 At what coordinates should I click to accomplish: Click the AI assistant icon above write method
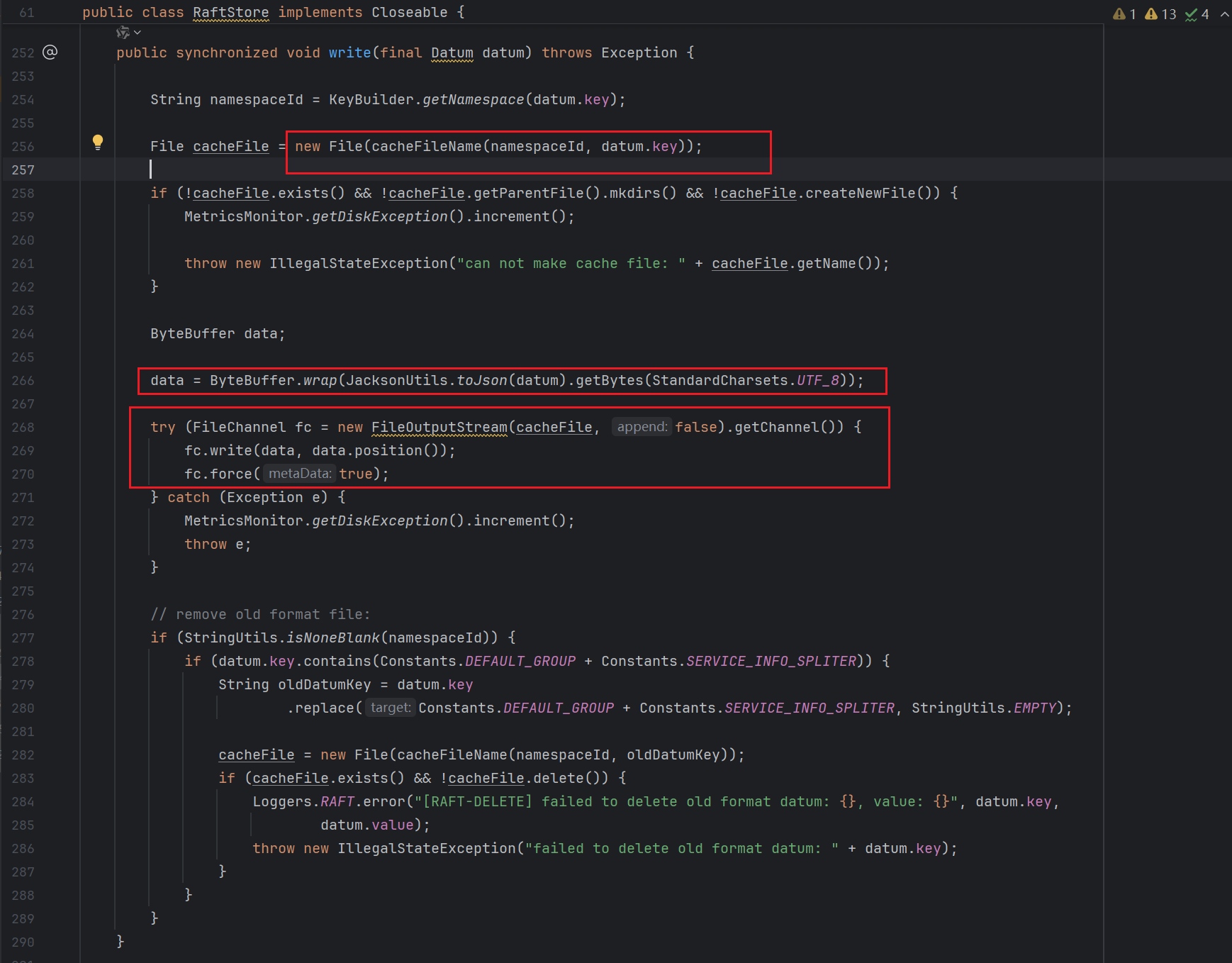click(123, 33)
